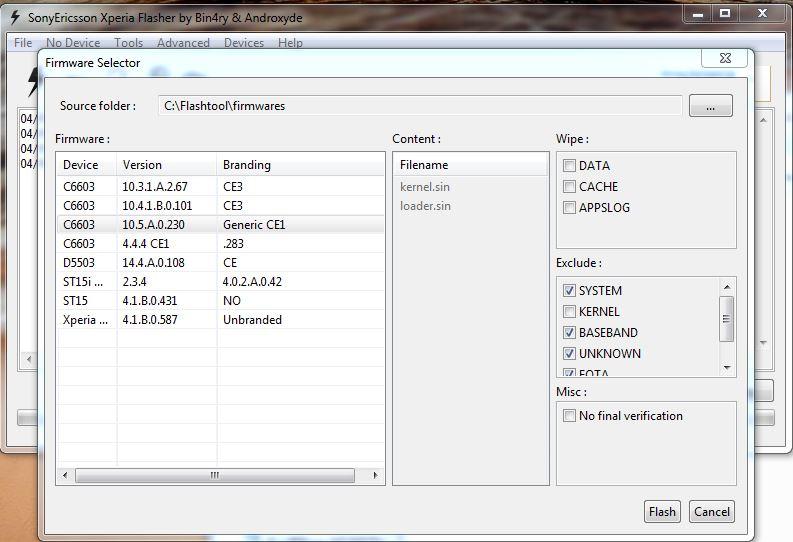Enable No final verification option

pyautogui.click(x=569, y=416)
